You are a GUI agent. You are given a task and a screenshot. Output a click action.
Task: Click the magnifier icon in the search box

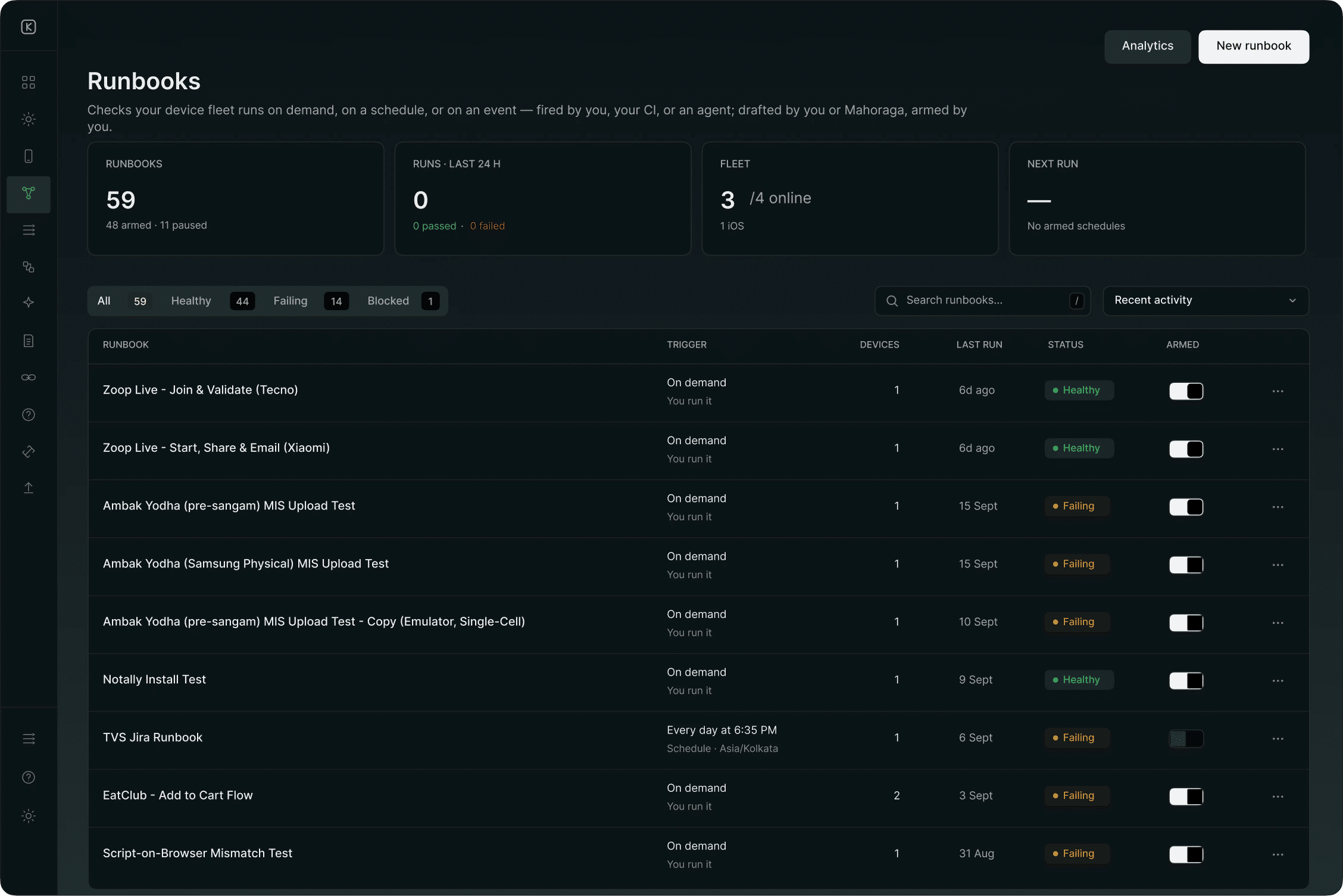click(892, 301)
